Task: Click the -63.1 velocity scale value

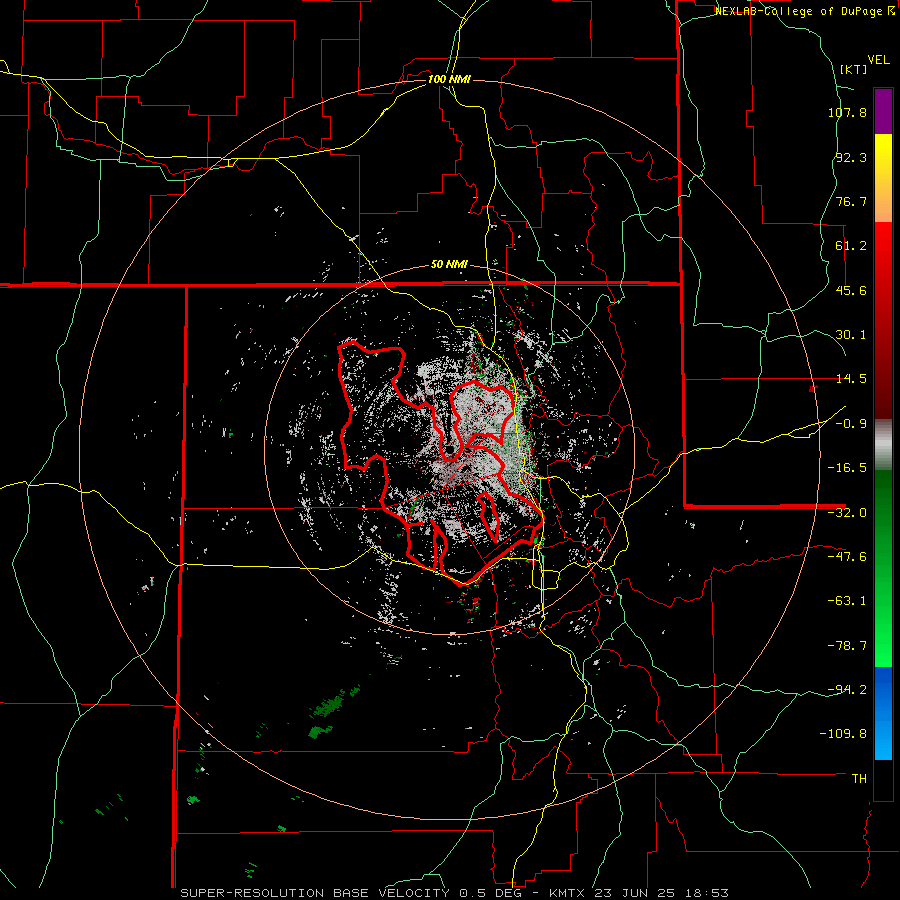Action: tap(847, 601)
